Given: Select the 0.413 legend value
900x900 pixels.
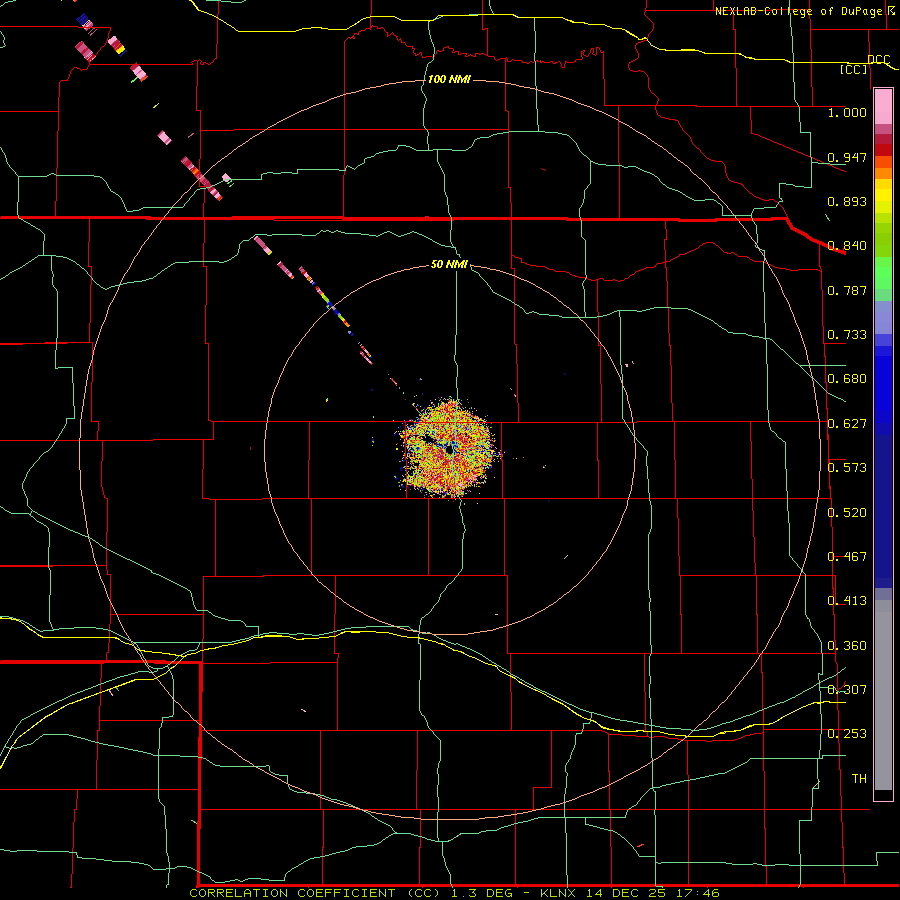Looking at the screenshot, I should pos(847,601).
